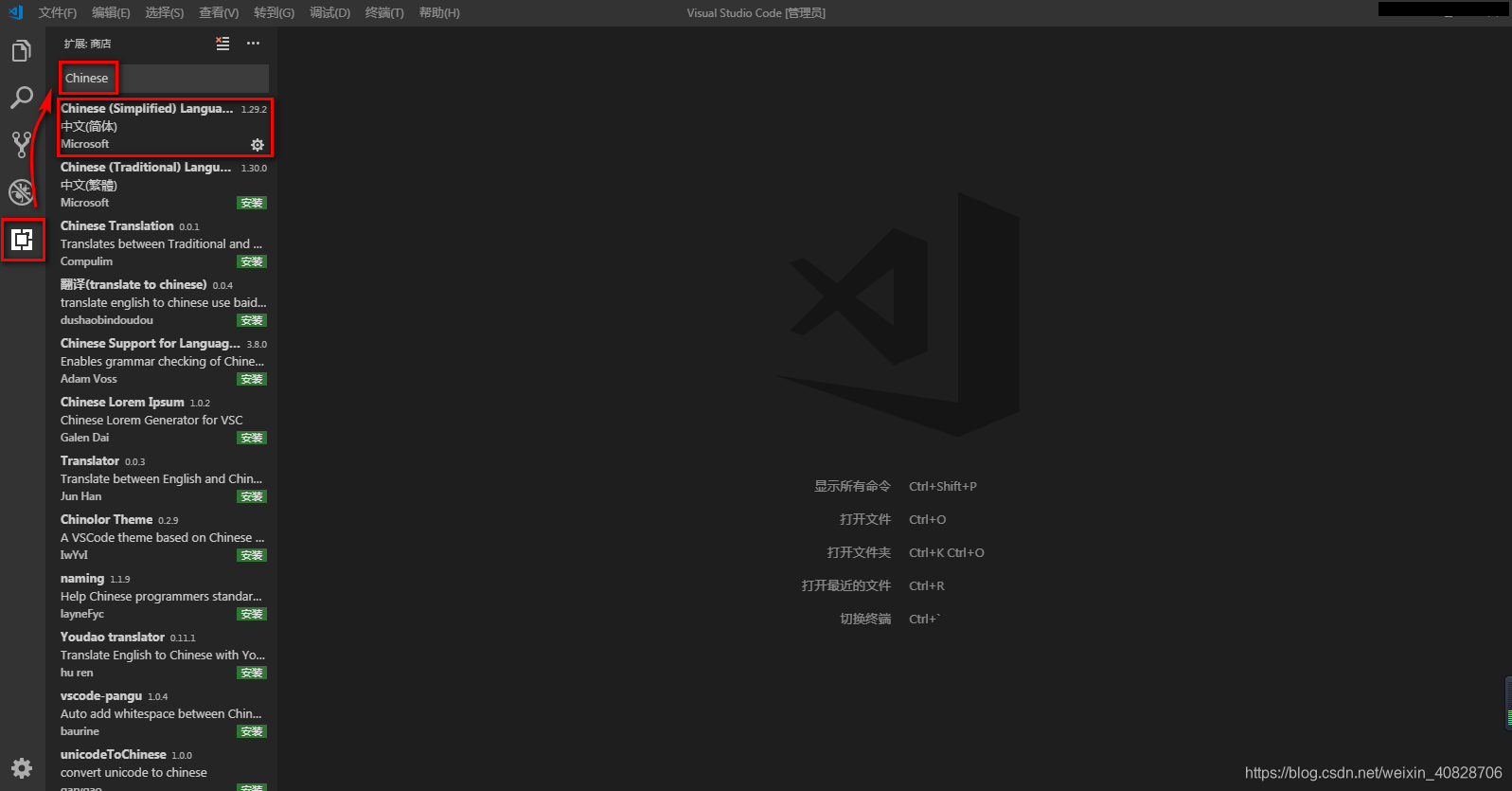Install Chinese Support for LanguageTool
Image resolution: width=1512 pixels, height=791 pixels.
point(252,379)
